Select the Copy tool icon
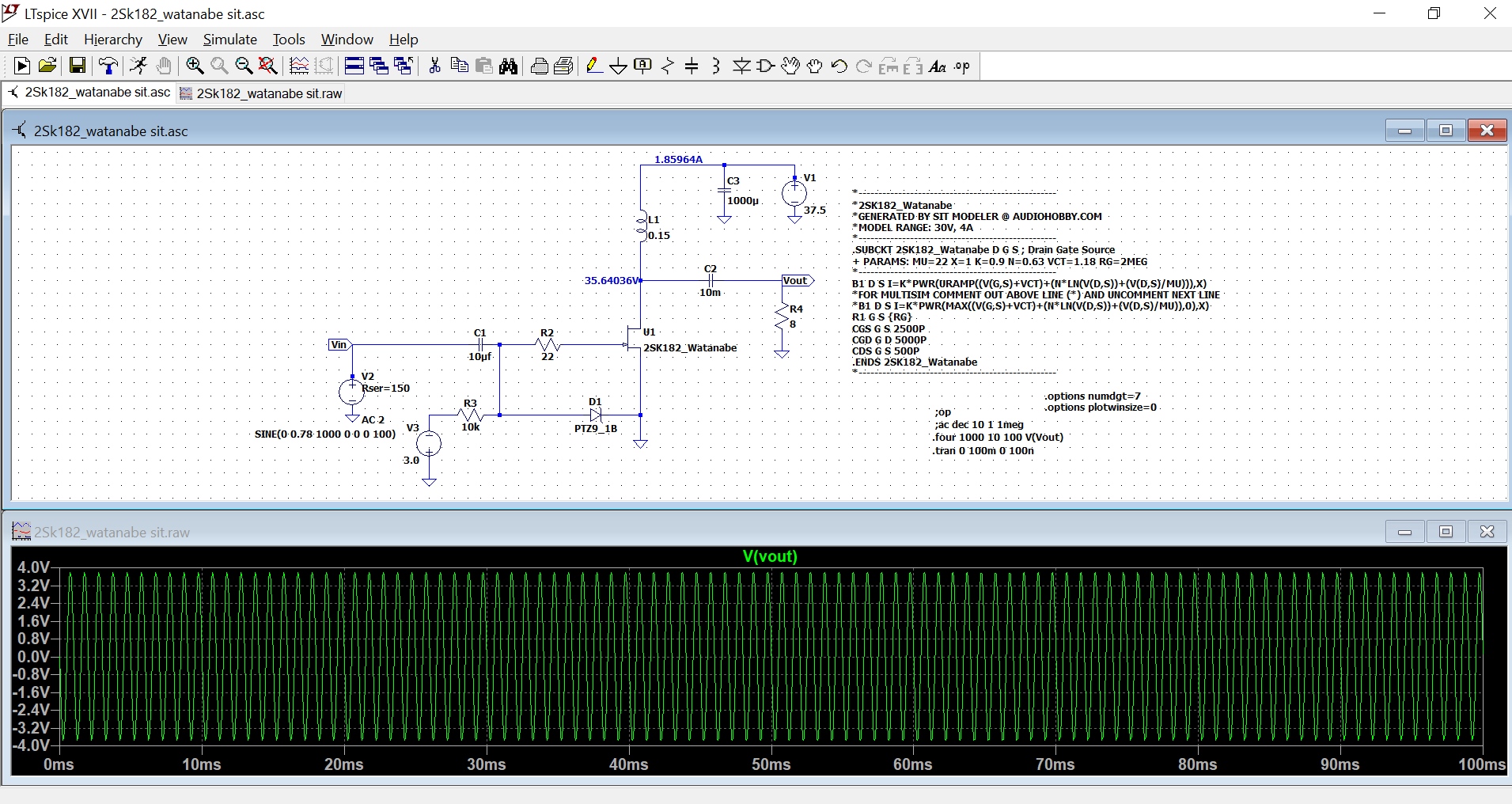 (x=459, y=66)
